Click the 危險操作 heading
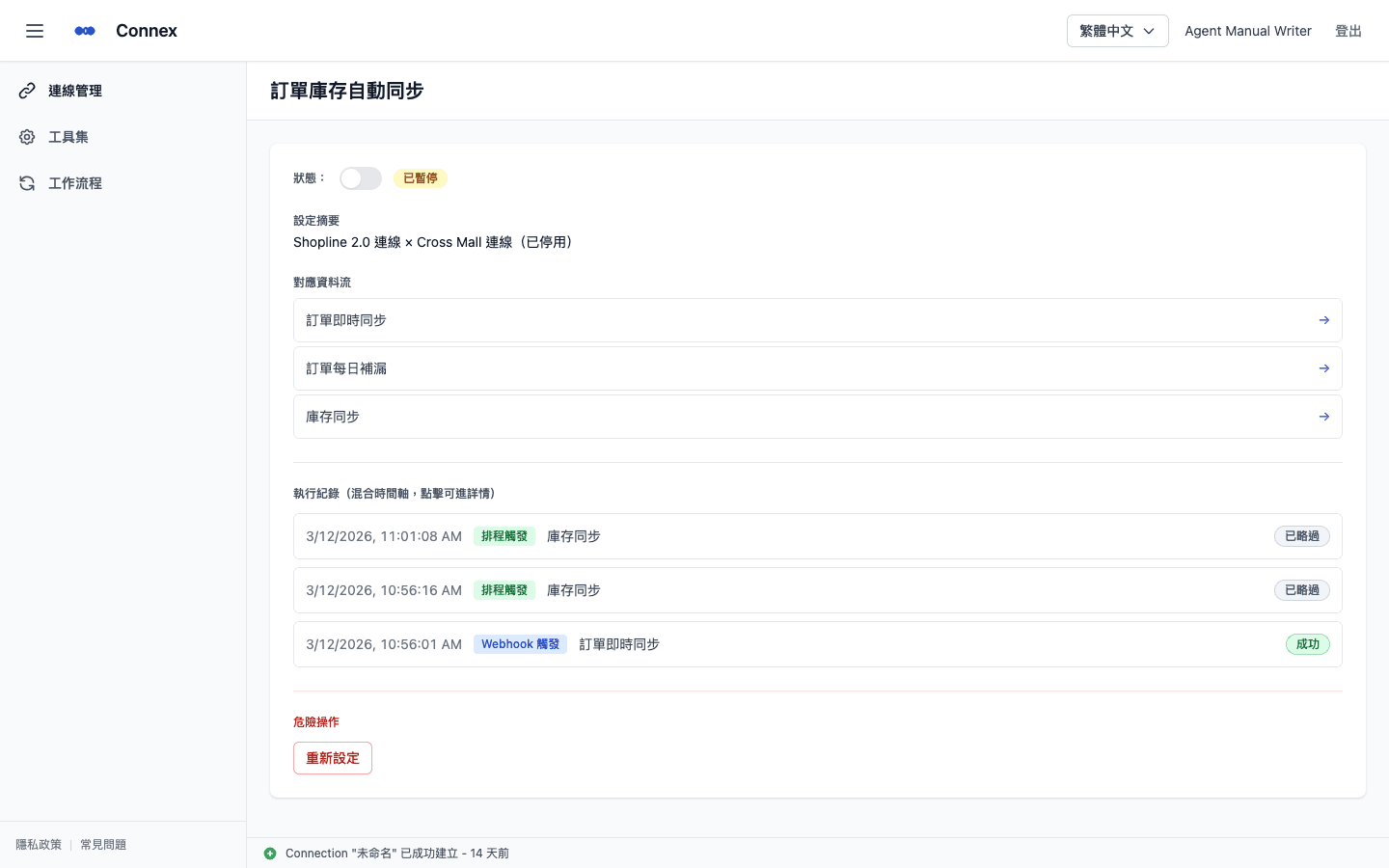The image size is (1389, 868). click(x=316, y=722)
